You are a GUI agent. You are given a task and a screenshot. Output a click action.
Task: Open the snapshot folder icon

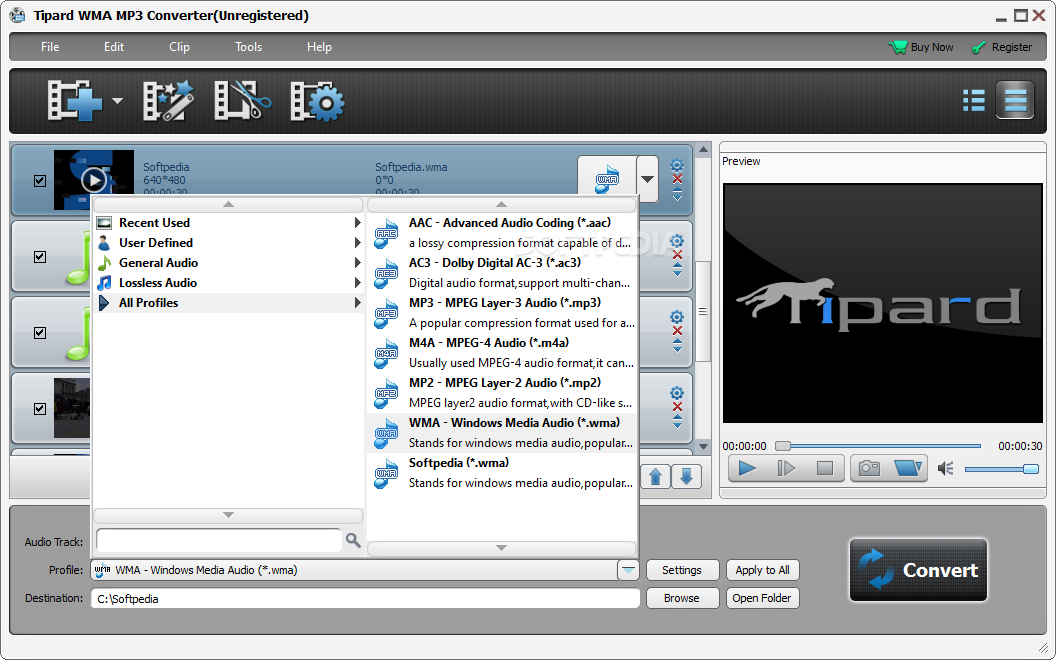pos(907,468)
